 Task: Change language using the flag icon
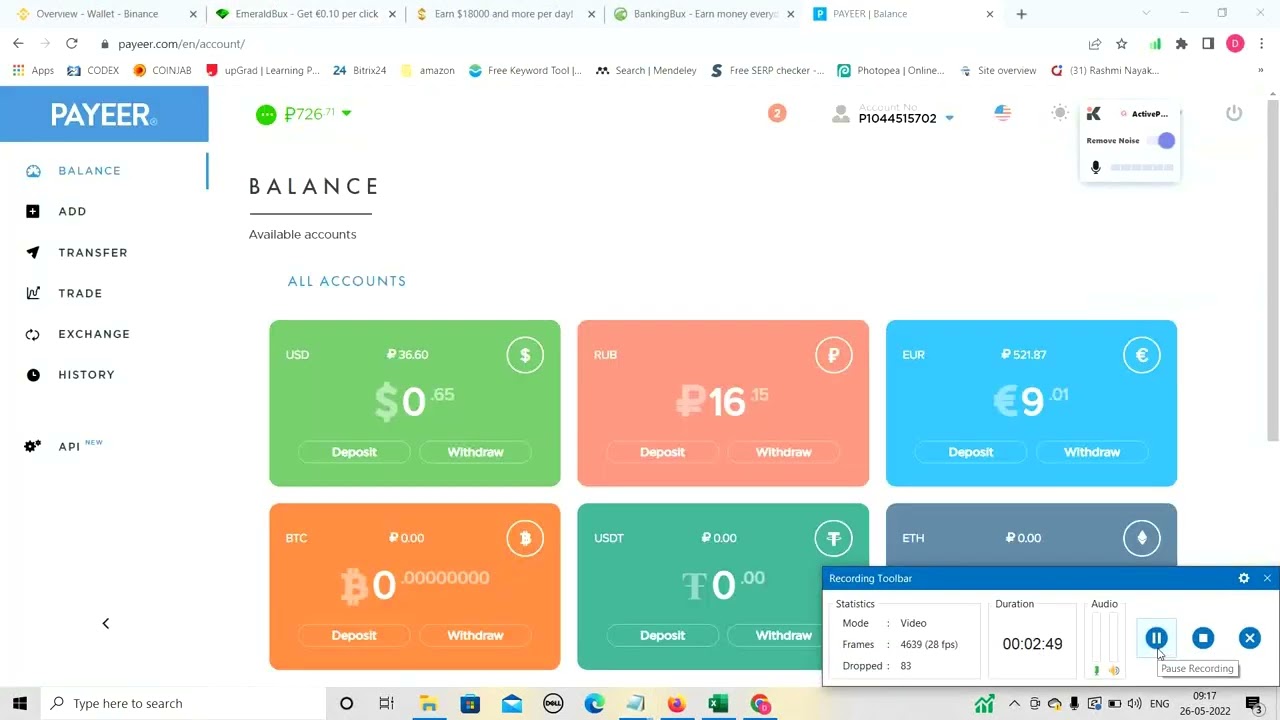click(1002, 113)
